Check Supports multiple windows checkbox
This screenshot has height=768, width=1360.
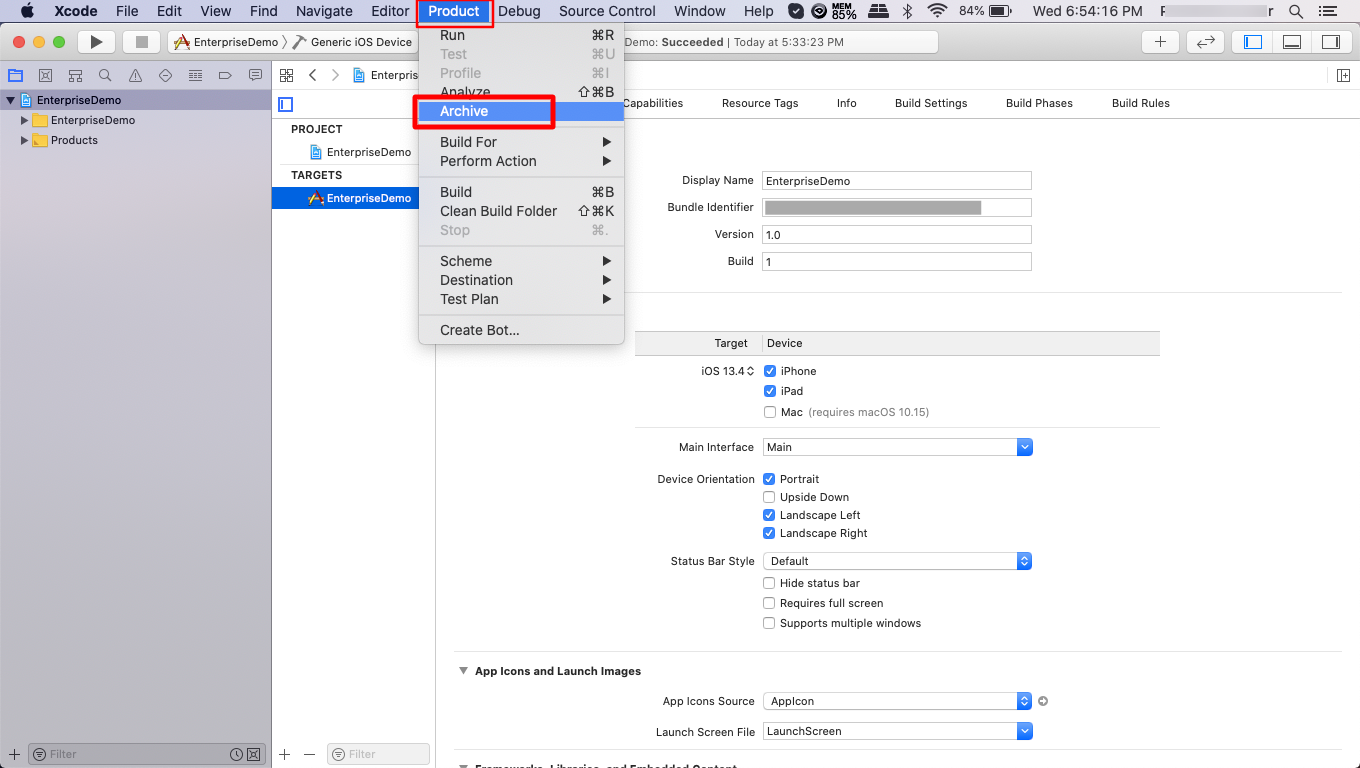[769, 623]
